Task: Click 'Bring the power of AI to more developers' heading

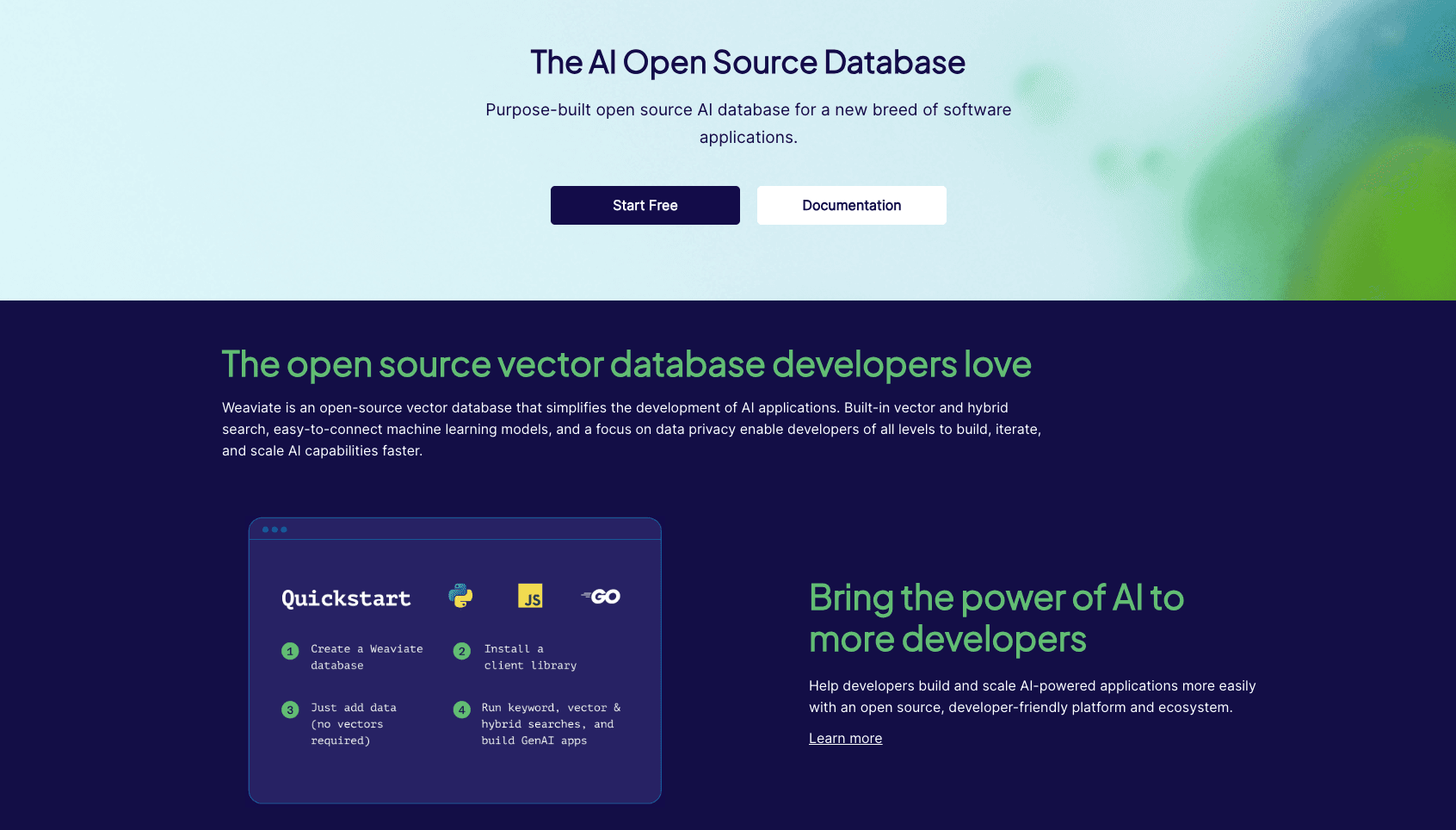Action: click(x=996, y=618)
